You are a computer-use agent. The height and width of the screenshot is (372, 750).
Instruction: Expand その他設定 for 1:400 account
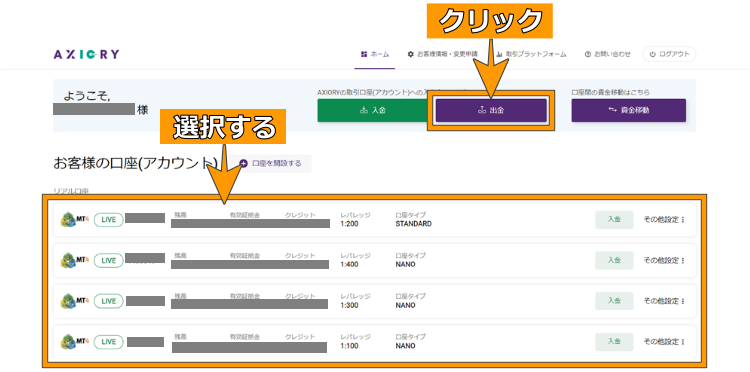click(664, 261)
